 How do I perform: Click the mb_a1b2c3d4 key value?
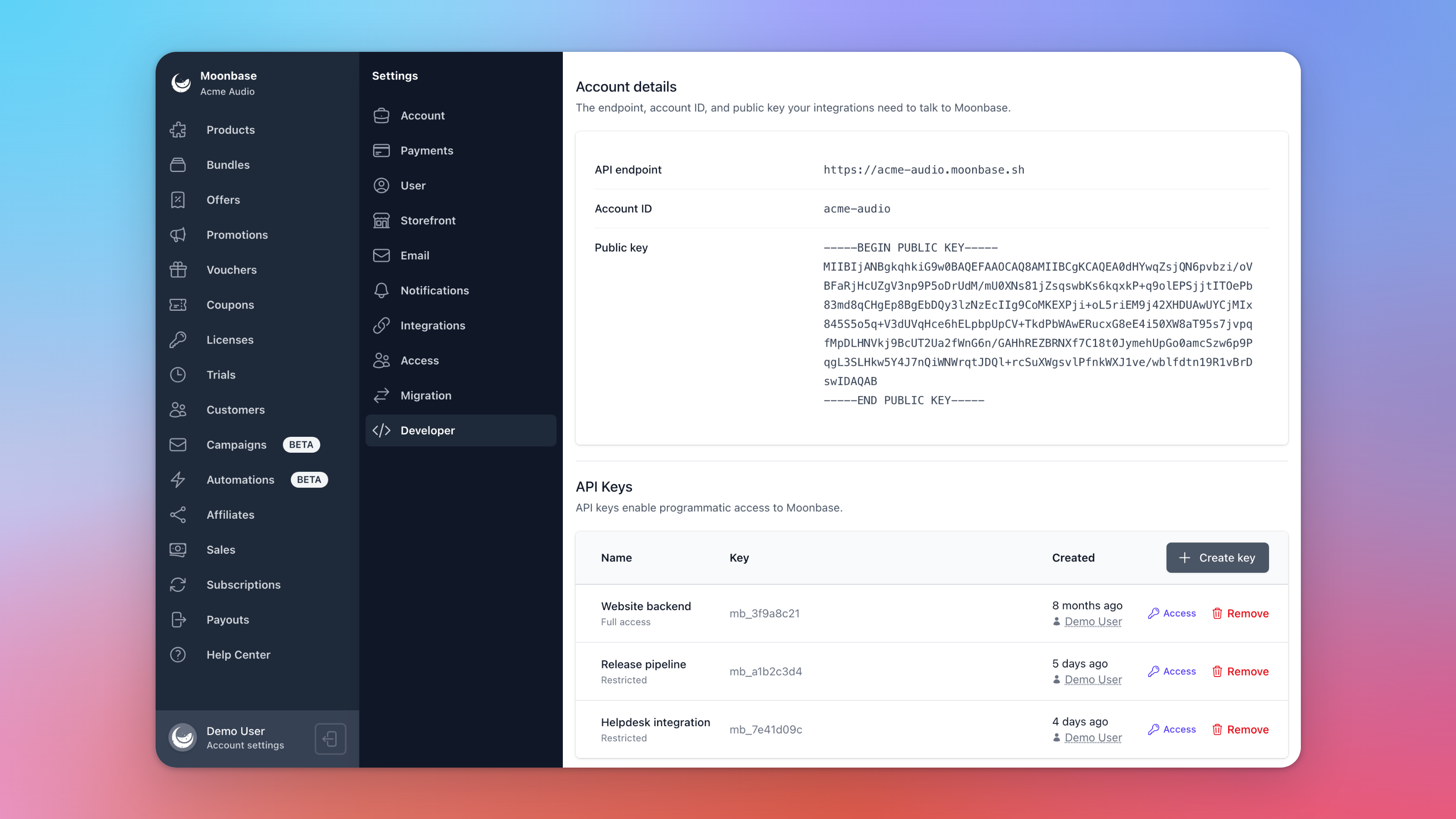click(x=765, y=672)
